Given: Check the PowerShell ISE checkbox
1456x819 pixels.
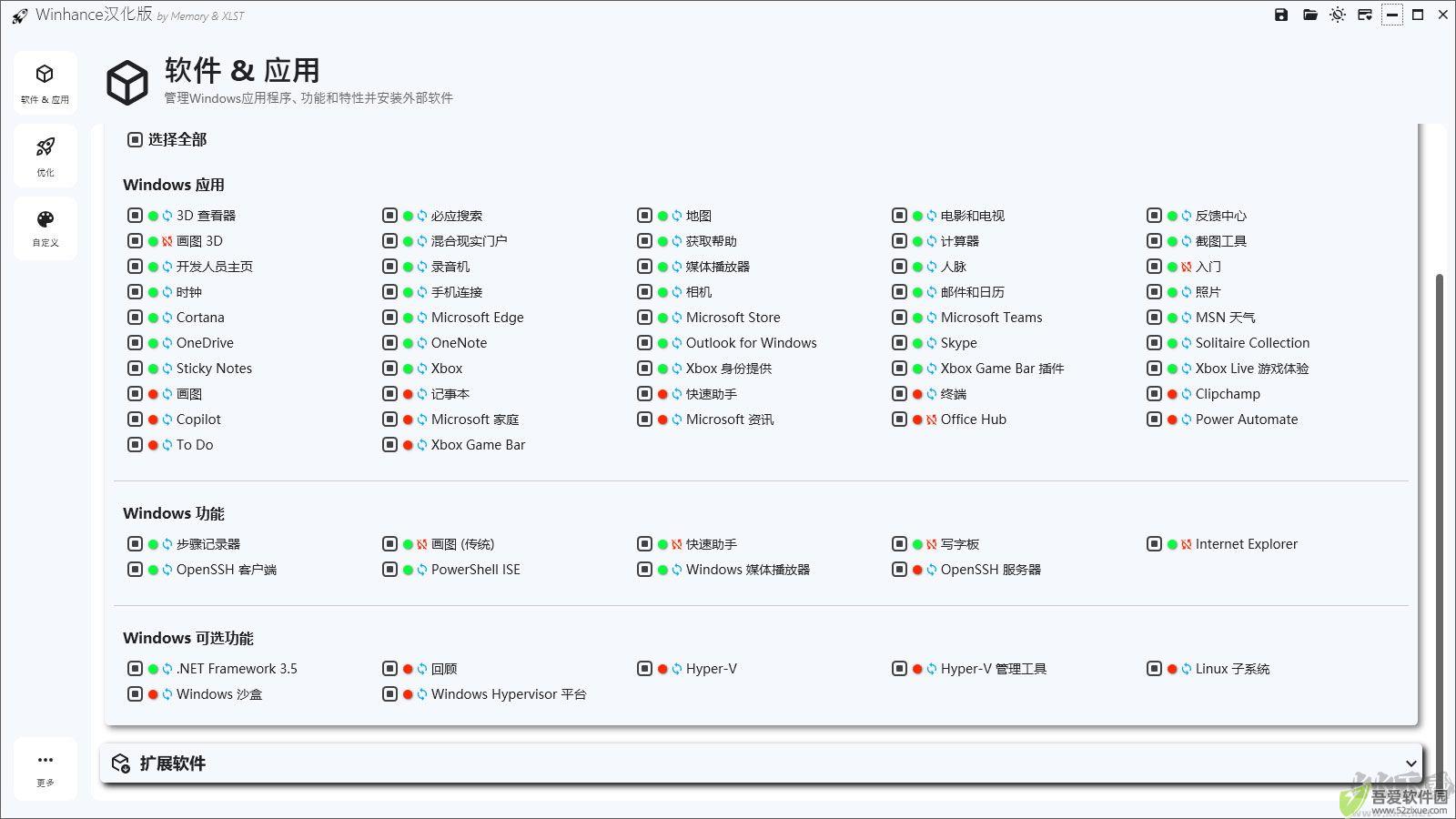Looking at the screenshot, I should tap(389, 570).
